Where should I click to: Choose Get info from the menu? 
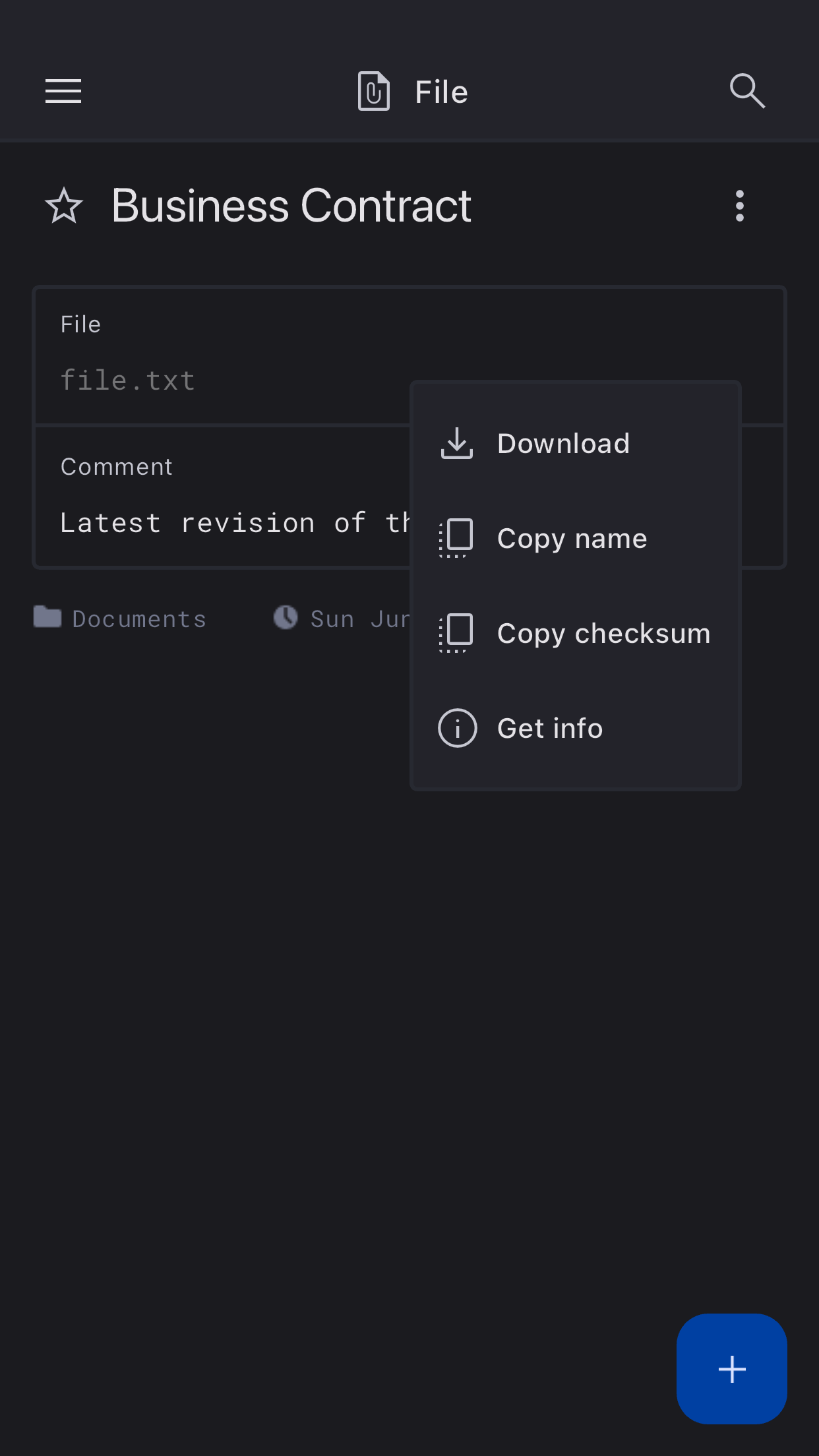[549, 729]
